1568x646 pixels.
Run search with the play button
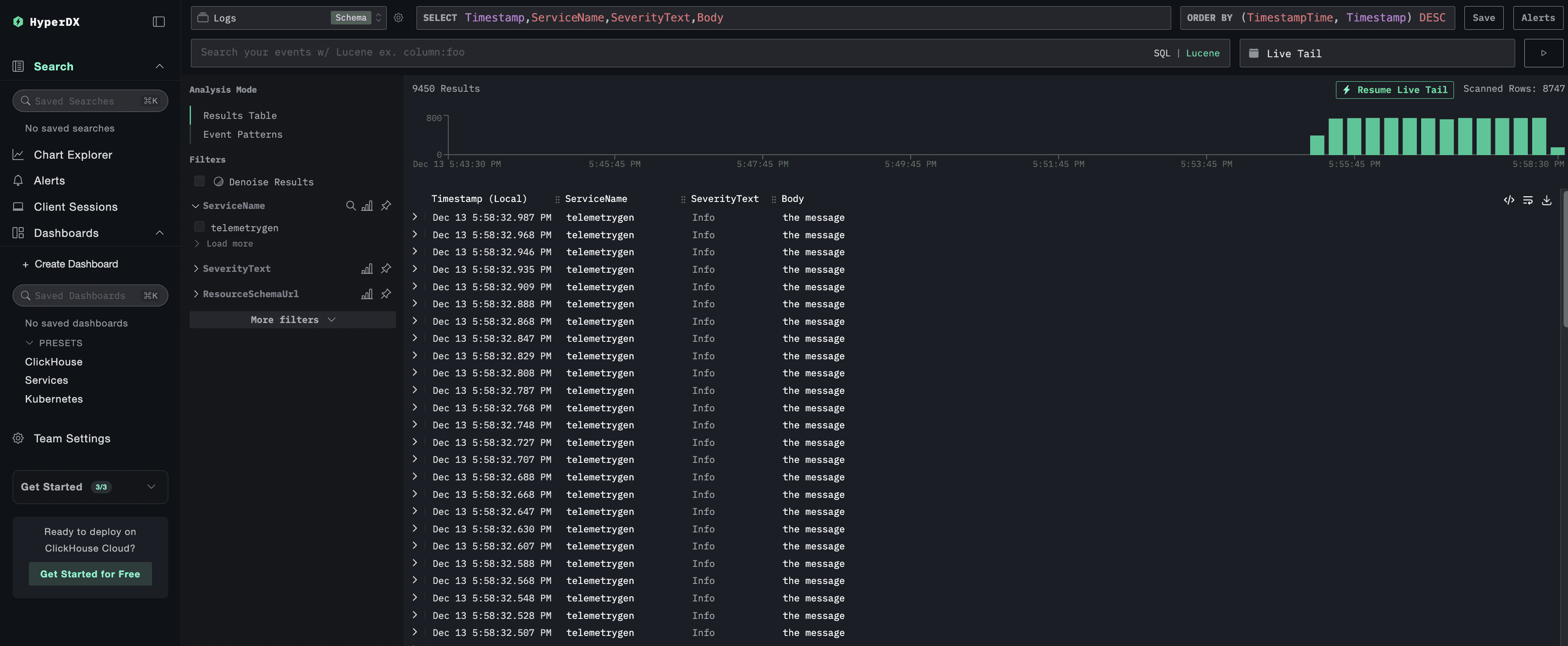[x=1543, y=53]
